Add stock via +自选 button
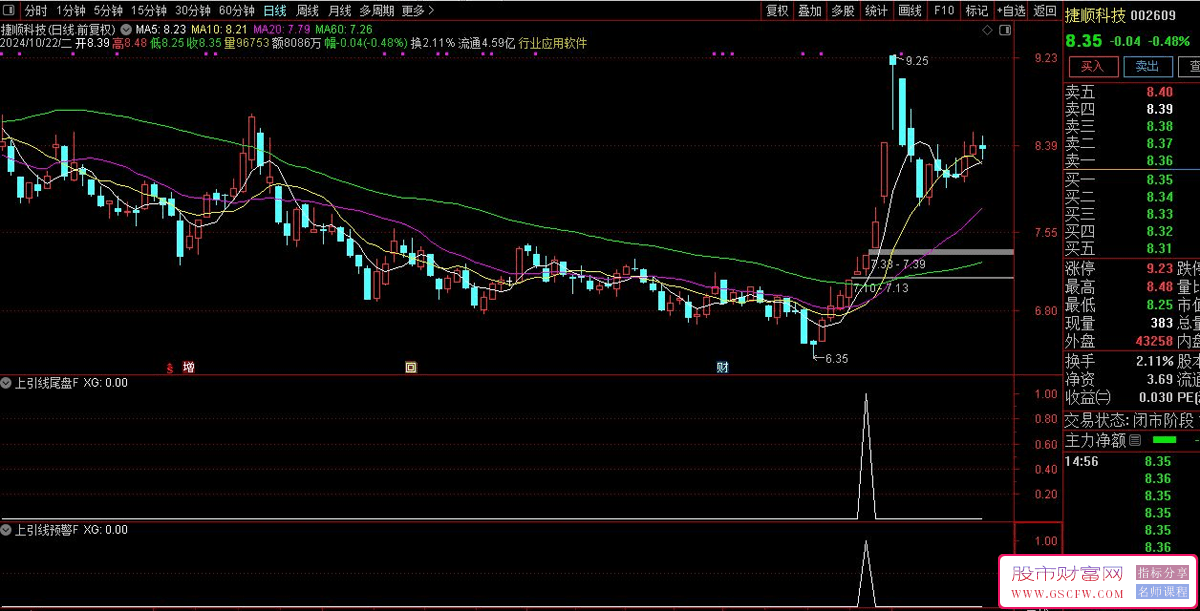The image size is (1200, 611). tap(1010, 11)
